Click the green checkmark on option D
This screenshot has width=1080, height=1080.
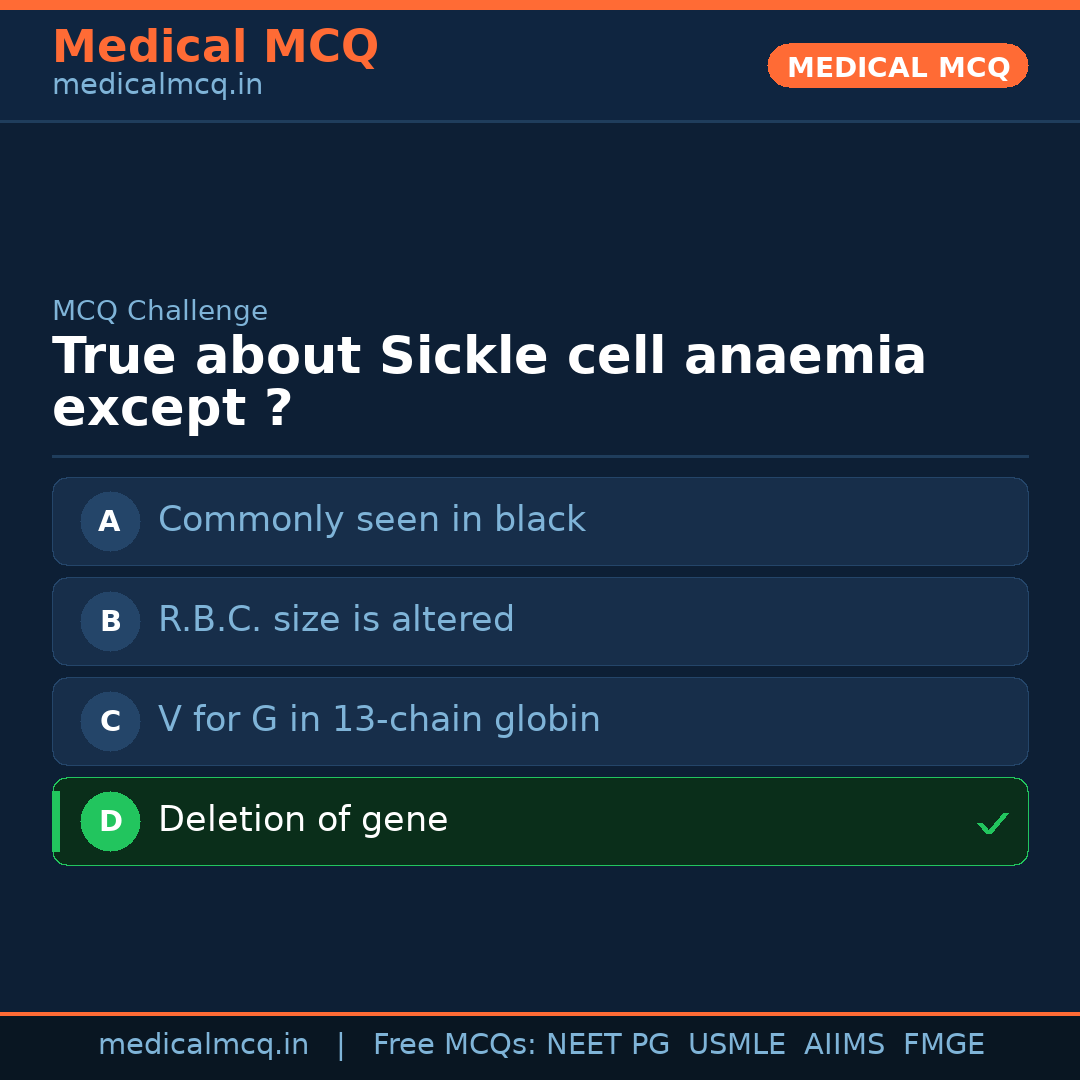click(992, 823)
